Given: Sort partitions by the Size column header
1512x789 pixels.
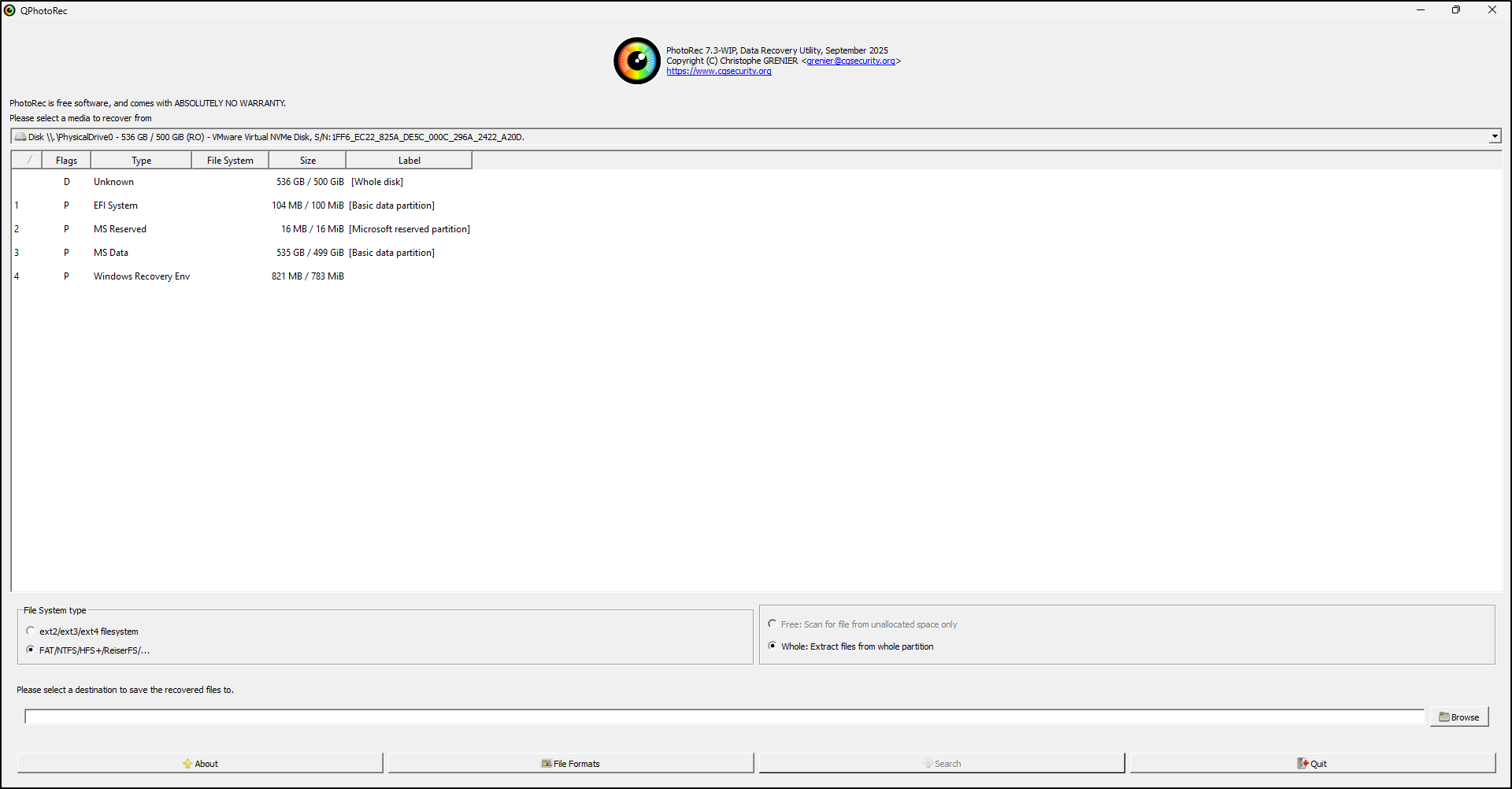Looking at the screenshot, I should (307, 161).
